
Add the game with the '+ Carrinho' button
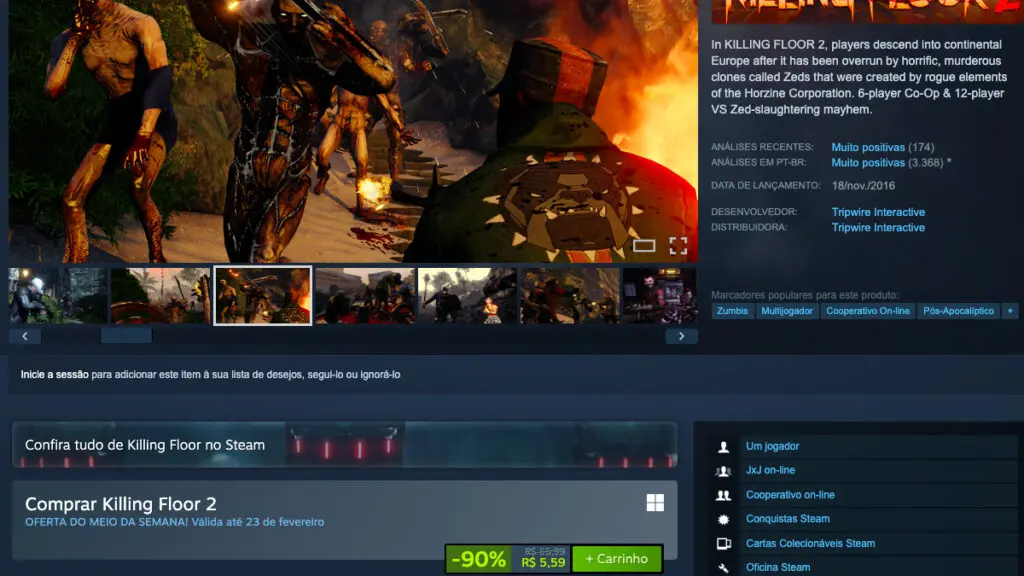tap(614, 558)
